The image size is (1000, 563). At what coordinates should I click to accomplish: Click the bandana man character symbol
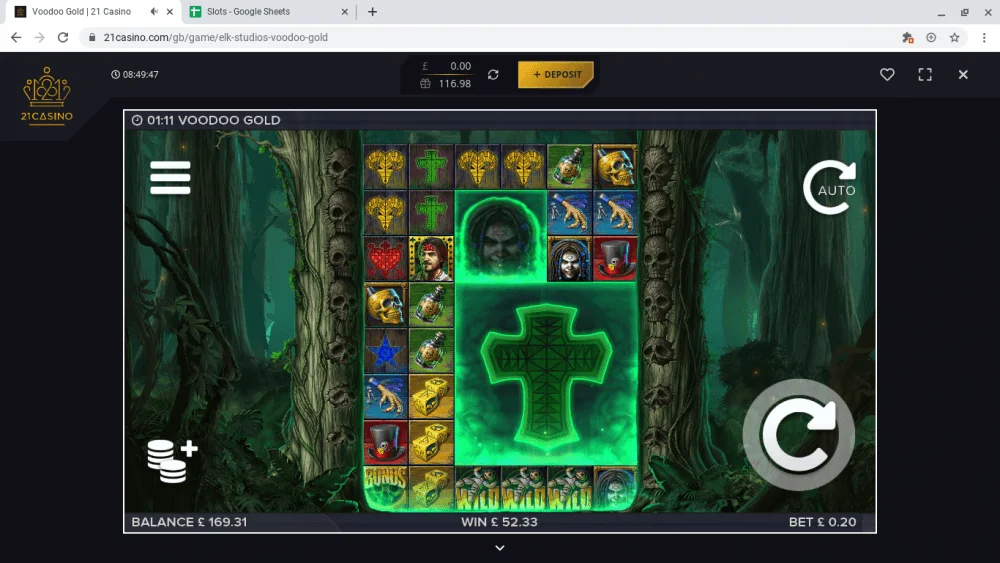coord(431,260)
